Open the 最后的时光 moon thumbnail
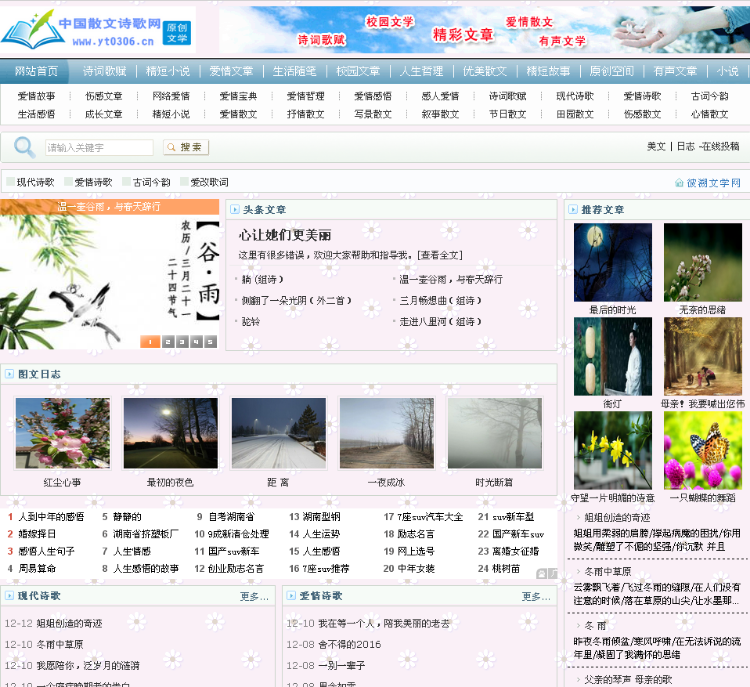 (x=613, y=262)
